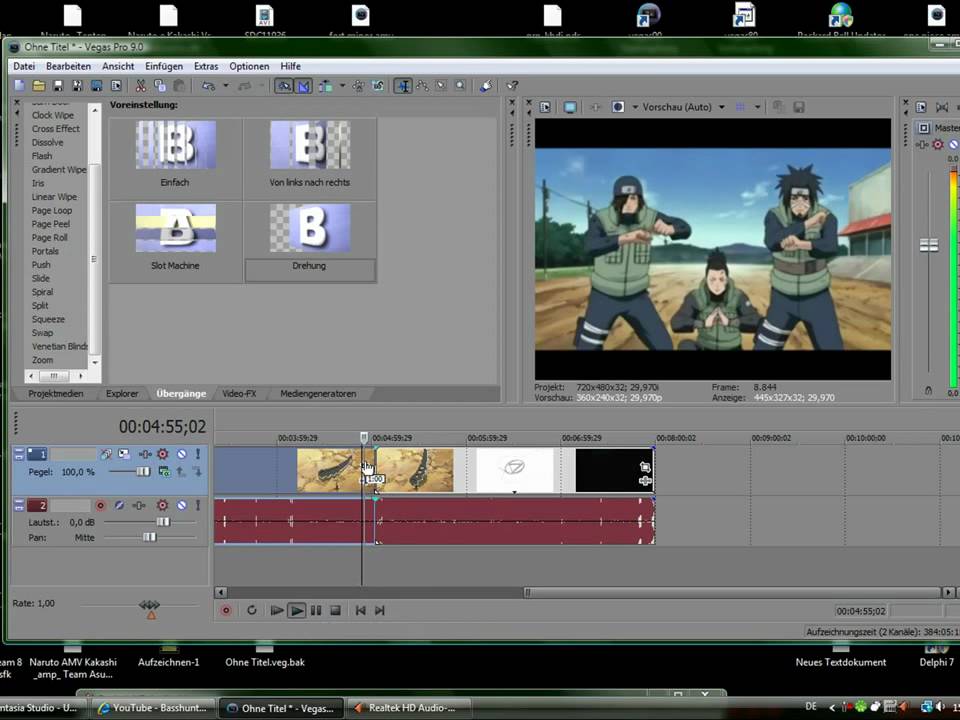The width and height of the screenshot is (960, 720).
Task: Open the Explorer tab
Action: (x=122, y=394)
